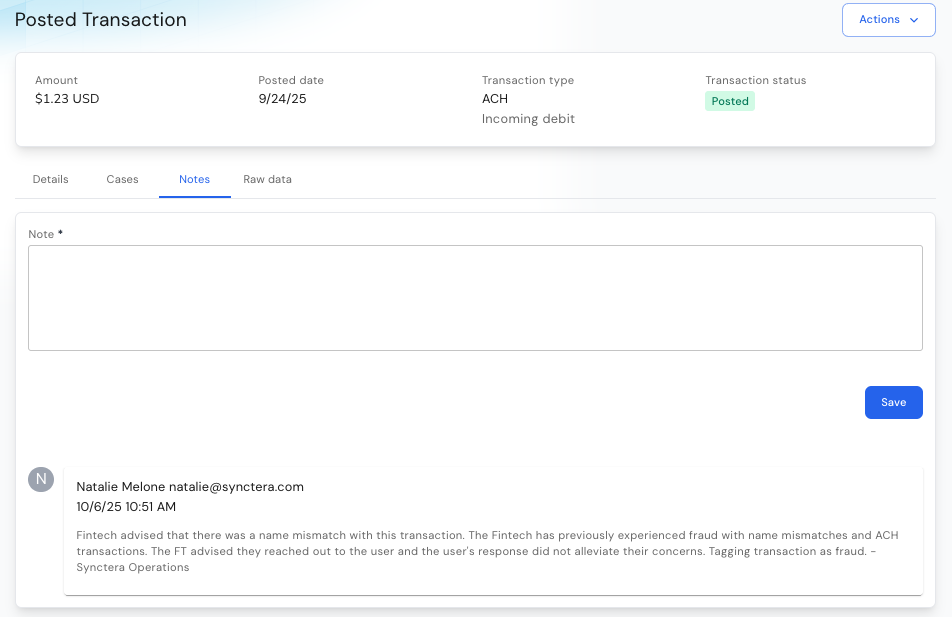Click the ACH transaction type value

click(x=495, y=98)
